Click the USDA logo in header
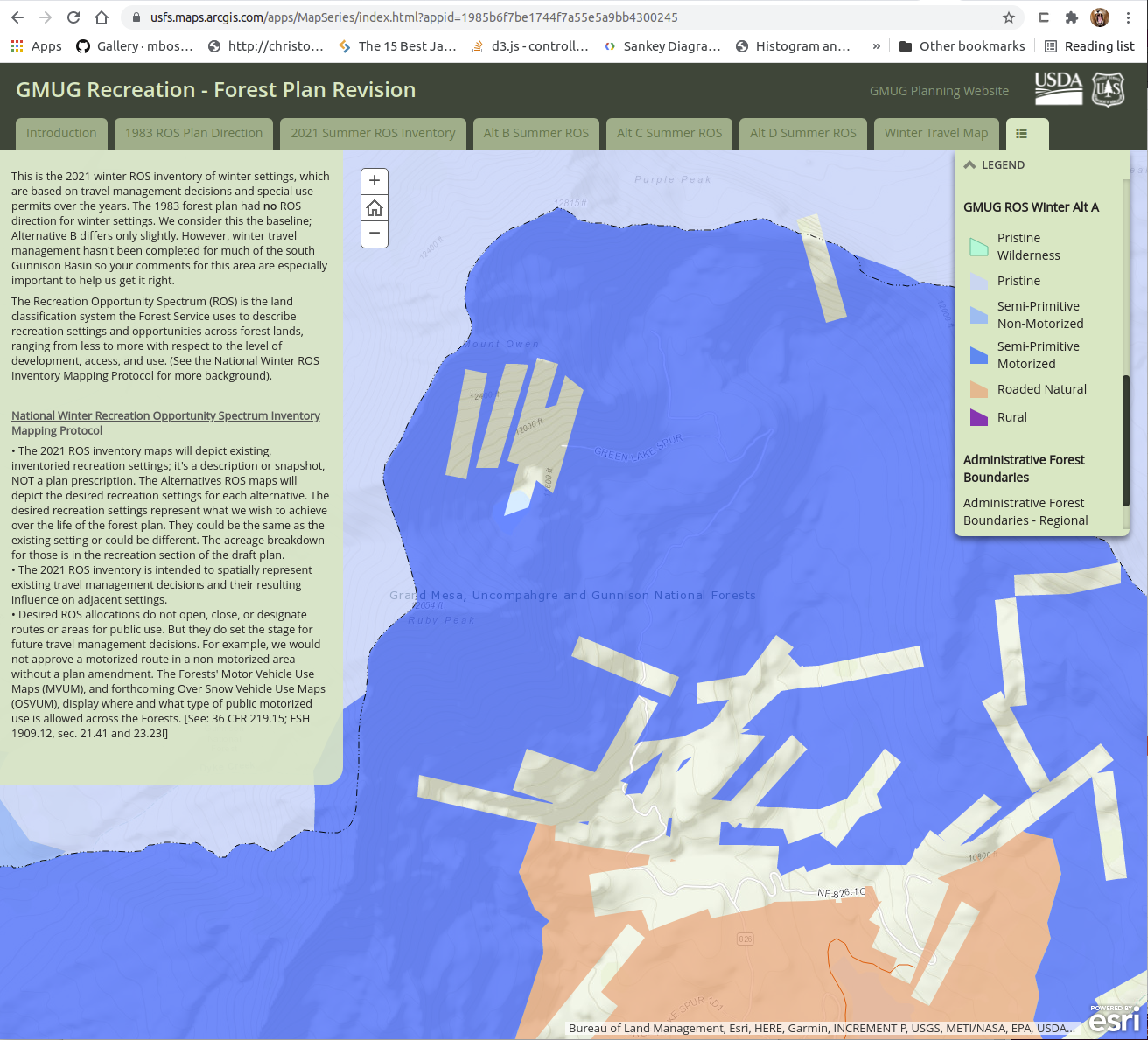This screenshot has height=1040, width=1148. point(1058,88)
